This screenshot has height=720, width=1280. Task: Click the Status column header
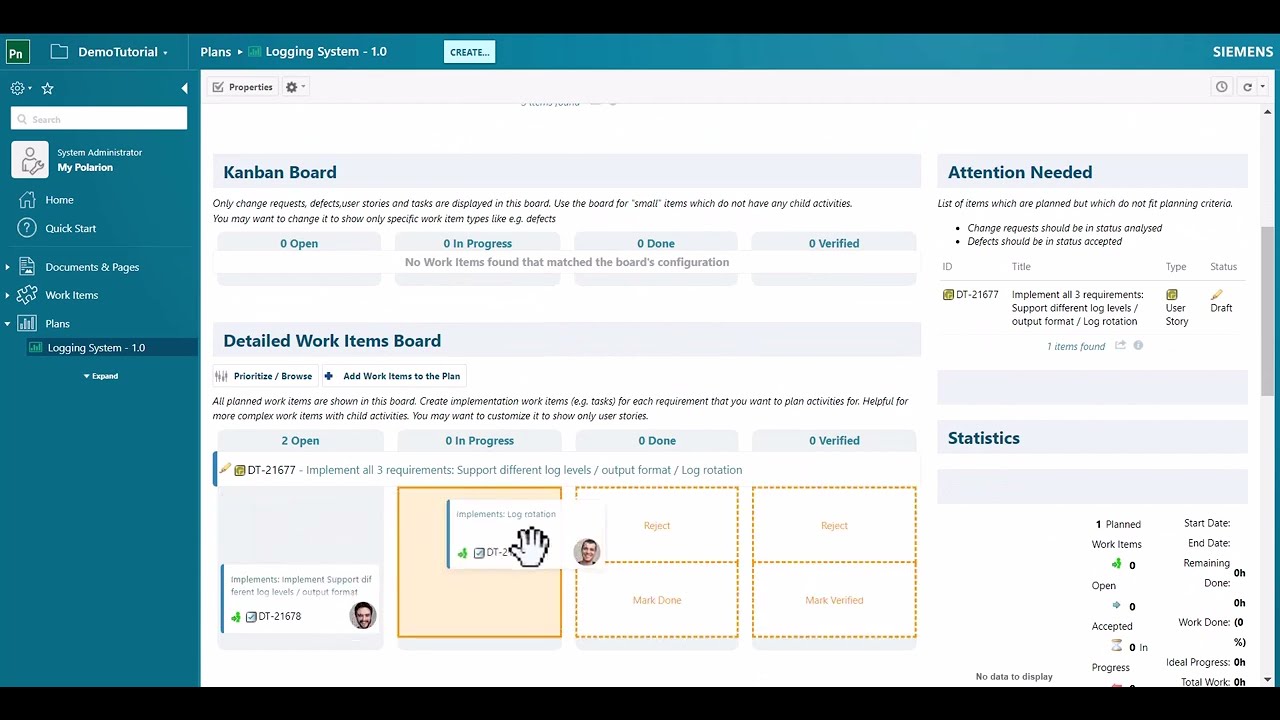pos(1223,267)
